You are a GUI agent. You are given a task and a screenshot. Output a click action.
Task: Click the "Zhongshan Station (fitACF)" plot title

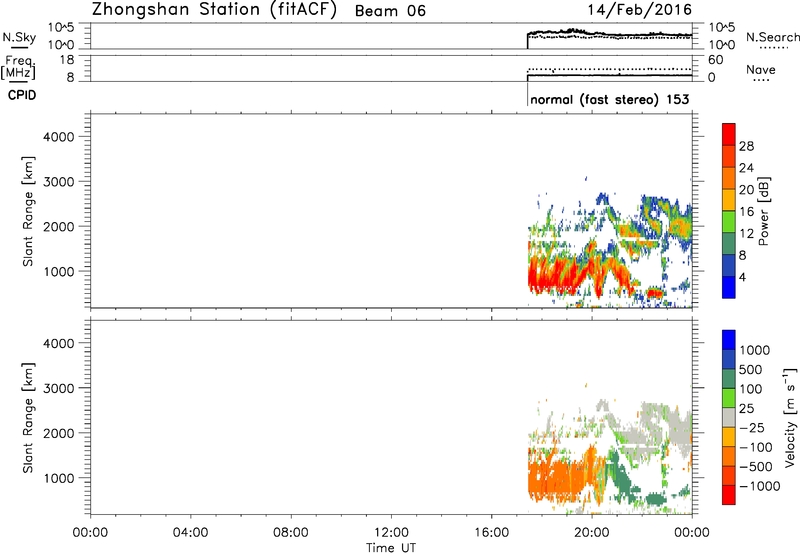(x=214, y=10)
